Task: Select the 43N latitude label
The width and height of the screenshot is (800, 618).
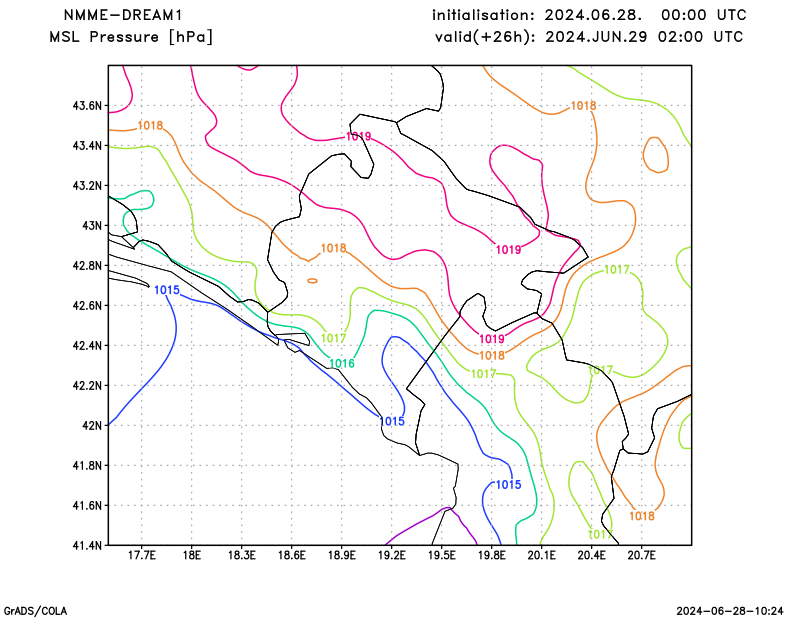Action: 92,226
